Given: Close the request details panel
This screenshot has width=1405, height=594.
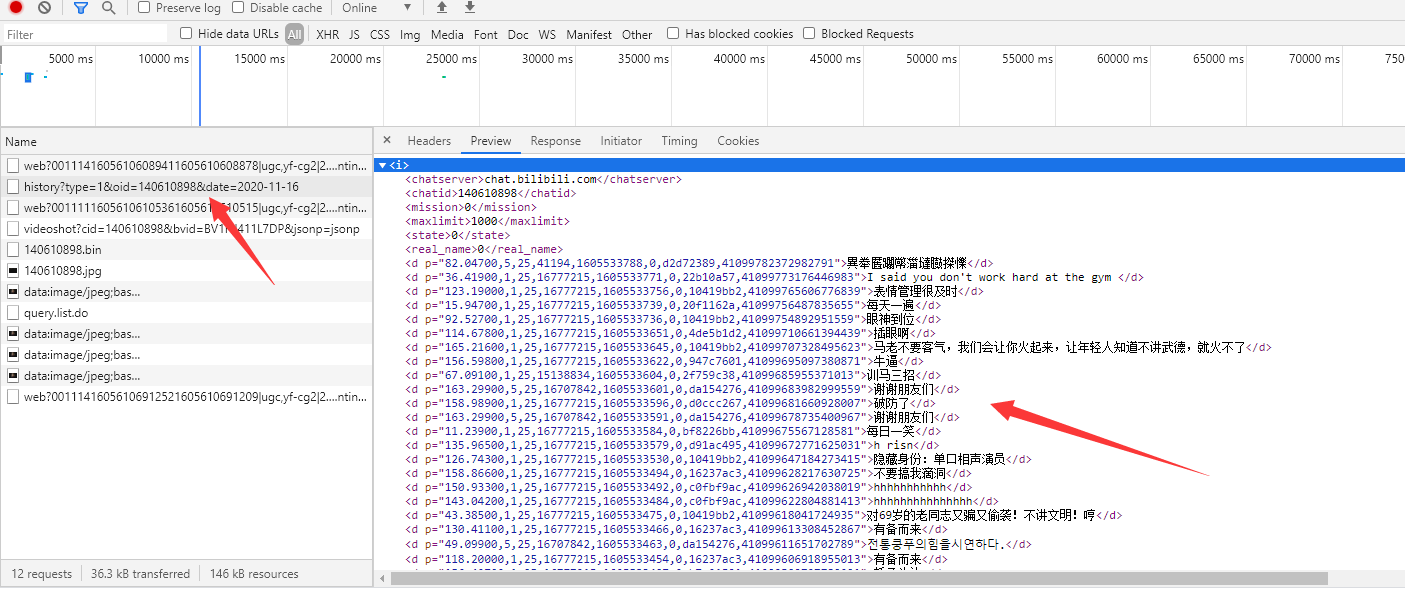Looking at the screenshot, I should pos(387,141).
